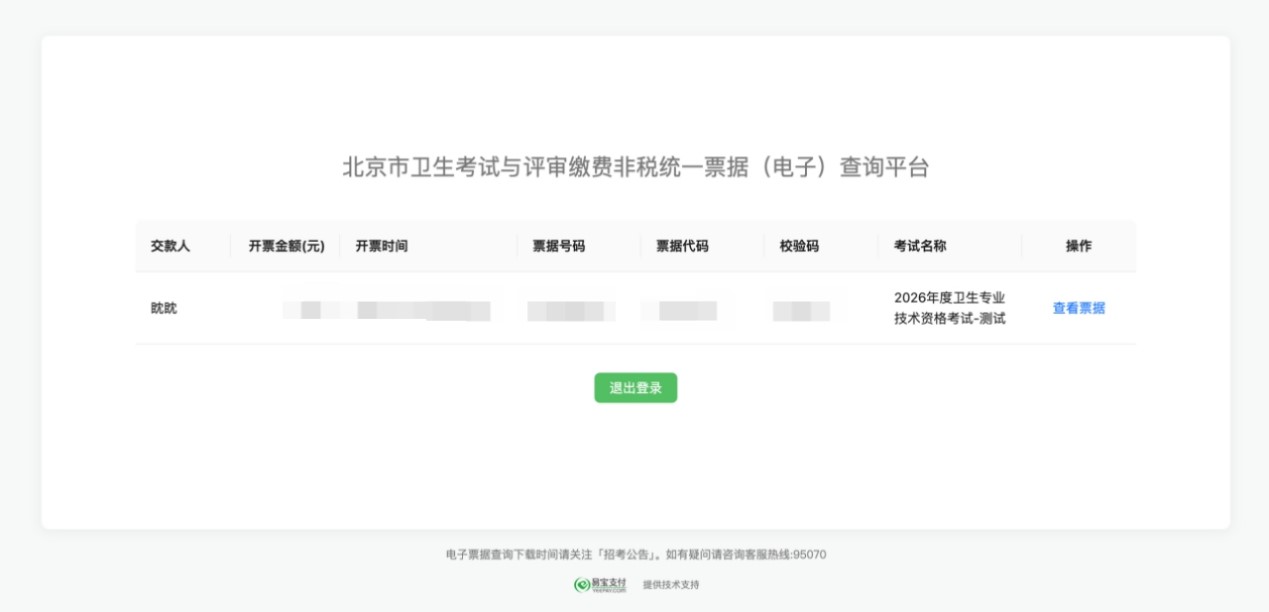Click the blurred 票据号码 value in the row
This screenshot has height=612, width=1269.
(571, 311)
